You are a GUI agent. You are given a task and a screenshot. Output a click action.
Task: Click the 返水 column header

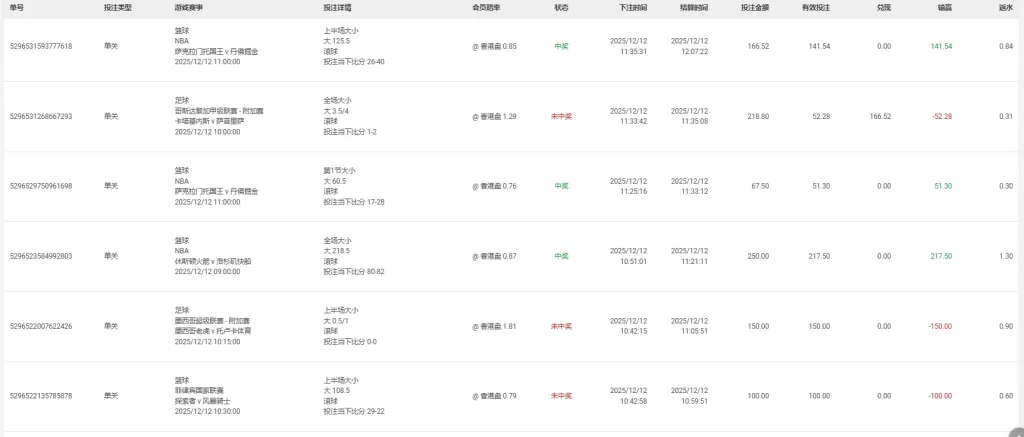click(1006, 7)
